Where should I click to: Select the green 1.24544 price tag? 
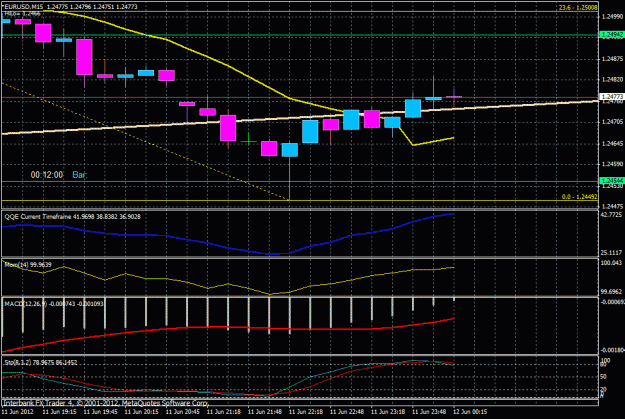click(x=611, y=181)
